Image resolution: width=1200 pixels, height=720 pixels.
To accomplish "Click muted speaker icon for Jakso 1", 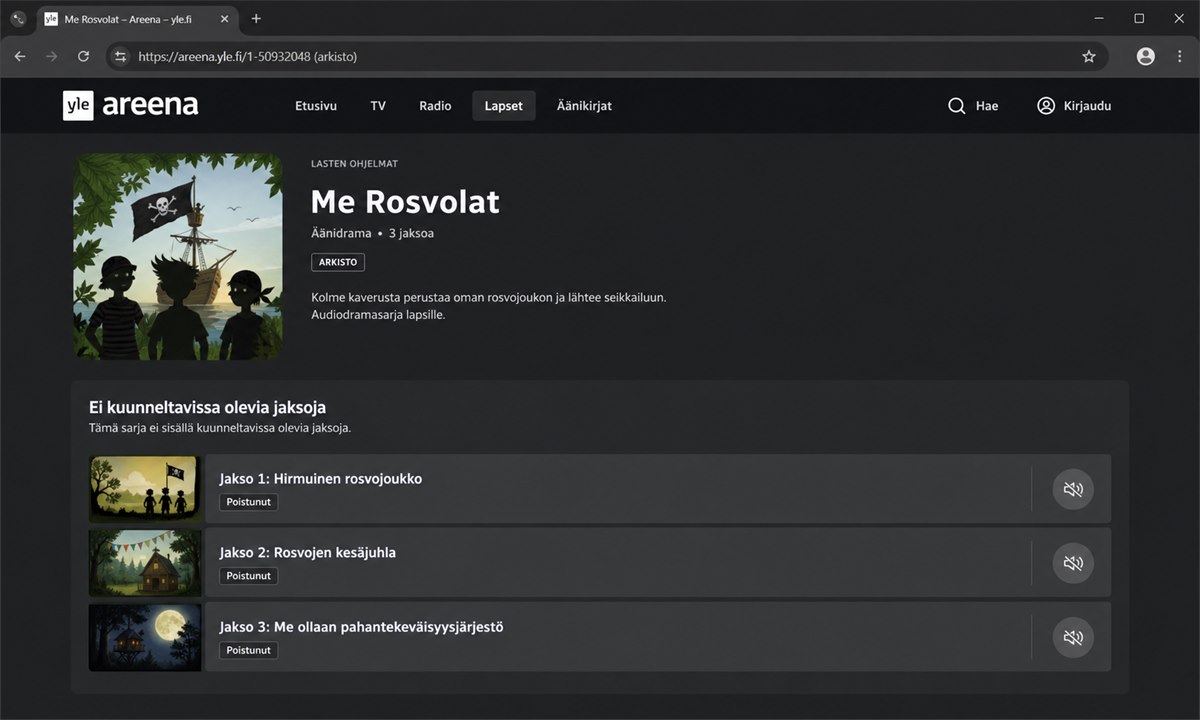I will coord(1073,489).
